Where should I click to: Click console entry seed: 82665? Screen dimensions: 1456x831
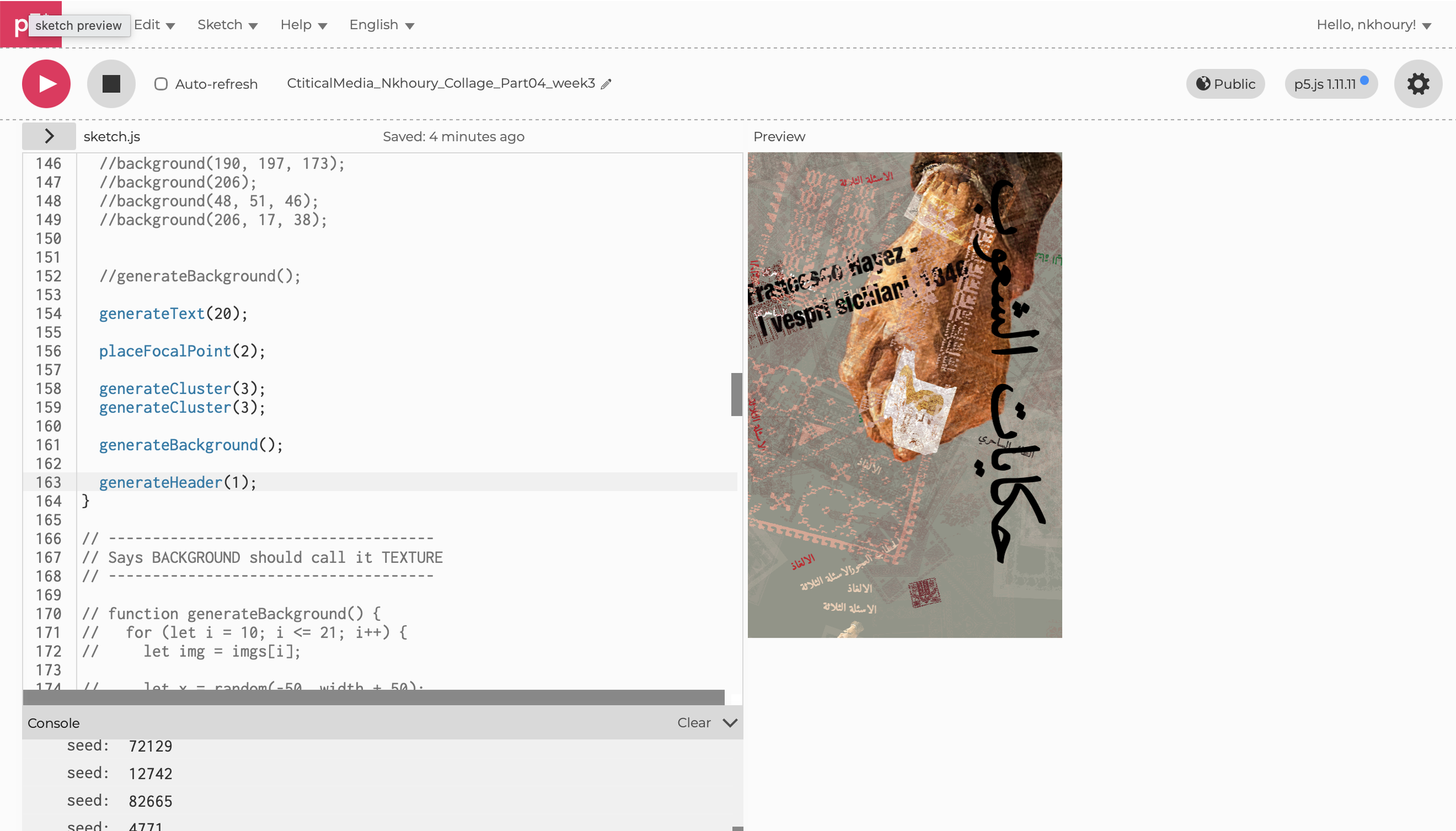119,801
